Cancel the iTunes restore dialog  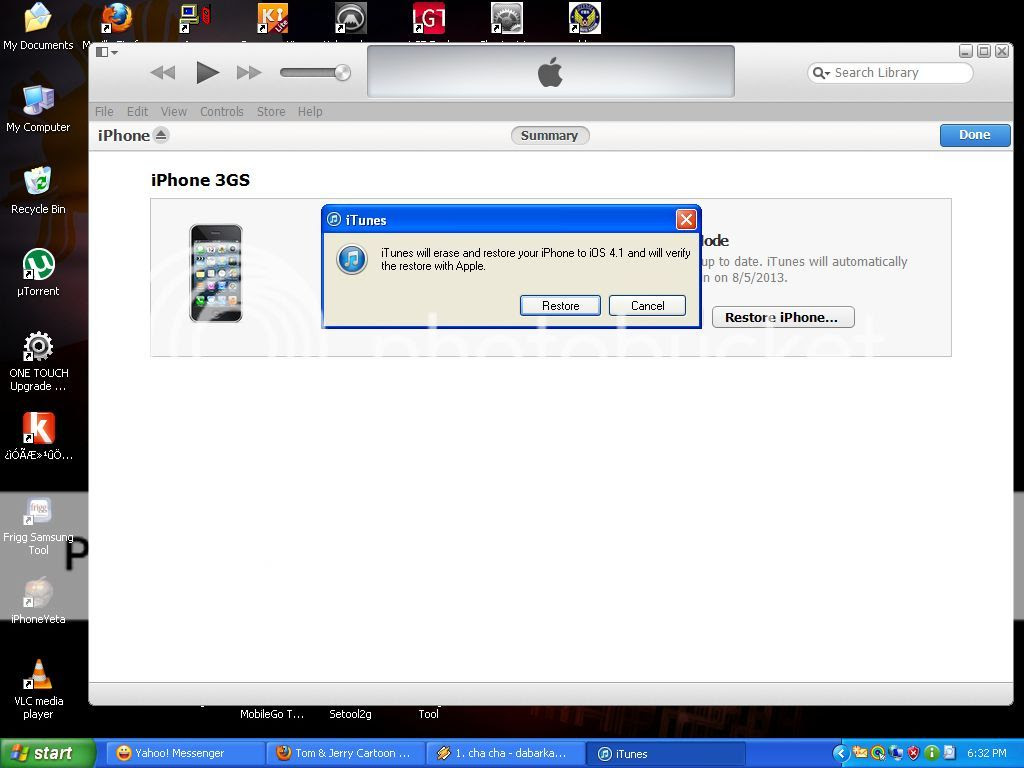click(x=647, y=306)
